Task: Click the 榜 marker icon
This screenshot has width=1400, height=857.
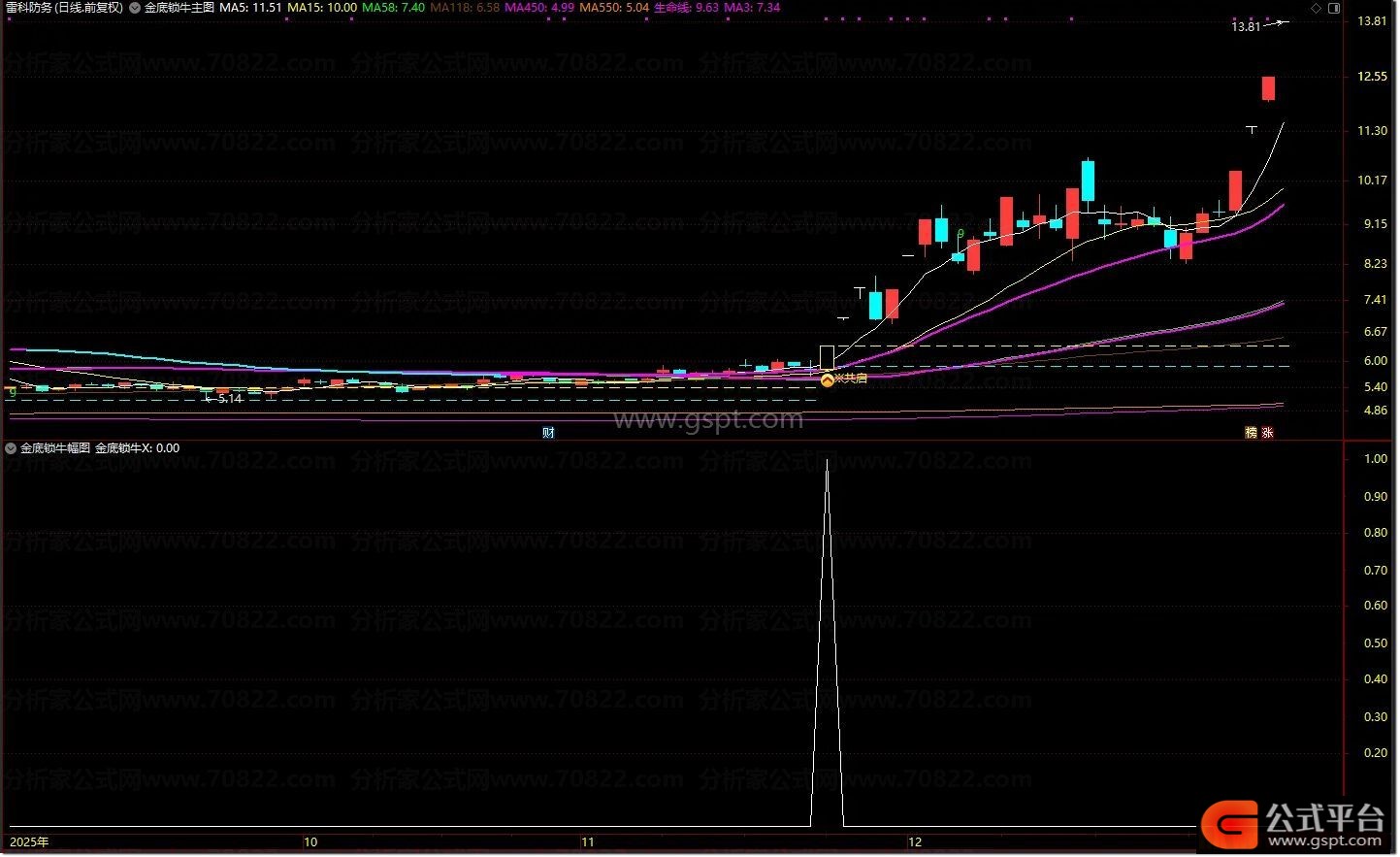Action: (1252, 433)
